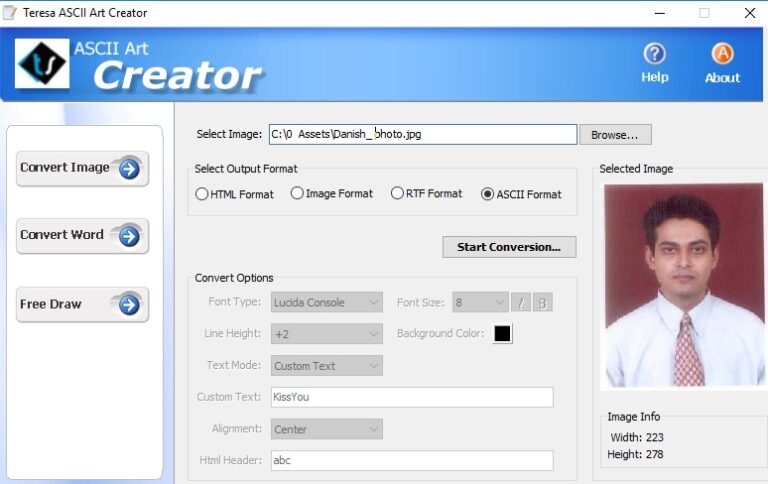The image size is (768, 484).
Task: Open the Font Type dropdown
Action: pos(327,302)
